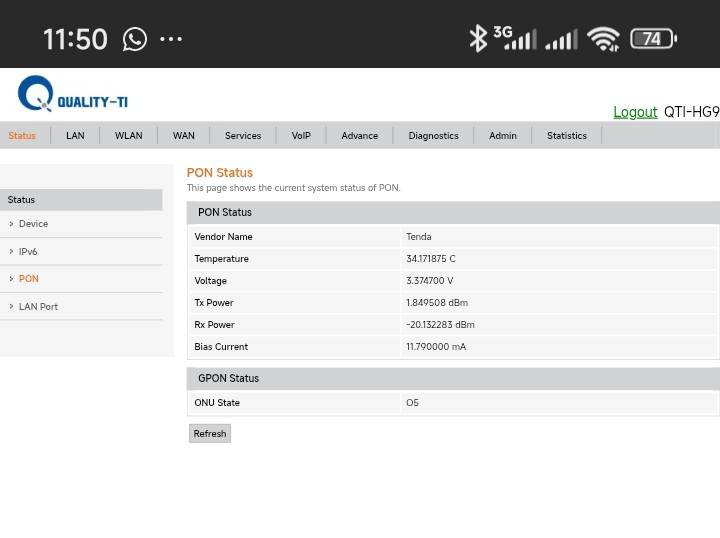Tap the Bluetooth status icon
This screenshot has width=720, height=538.
tap(478, 39)
